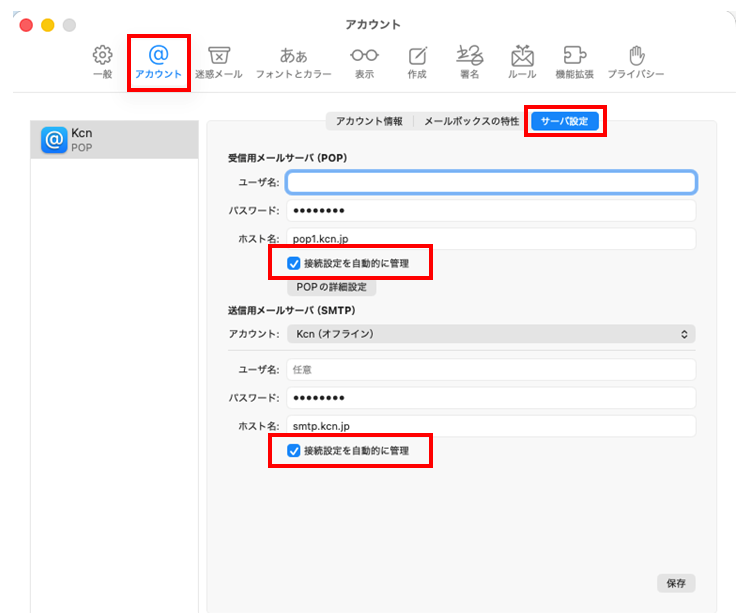Select the 署名 signature icon
The width and height of the screenshot is (739, 613).
pyautogui.click(x=468, y=62)
